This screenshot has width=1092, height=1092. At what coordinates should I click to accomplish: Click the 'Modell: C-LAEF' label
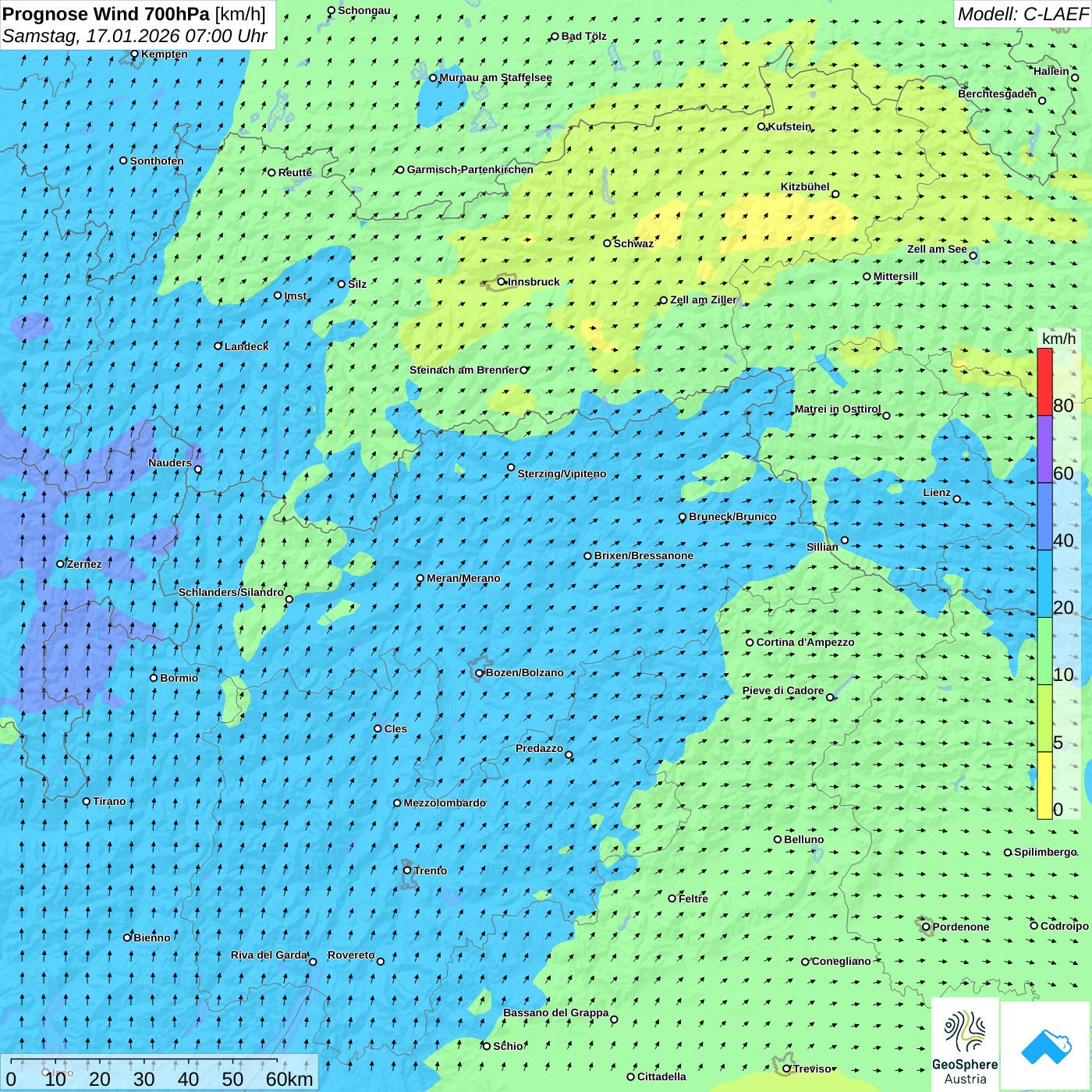point(1022,14)
